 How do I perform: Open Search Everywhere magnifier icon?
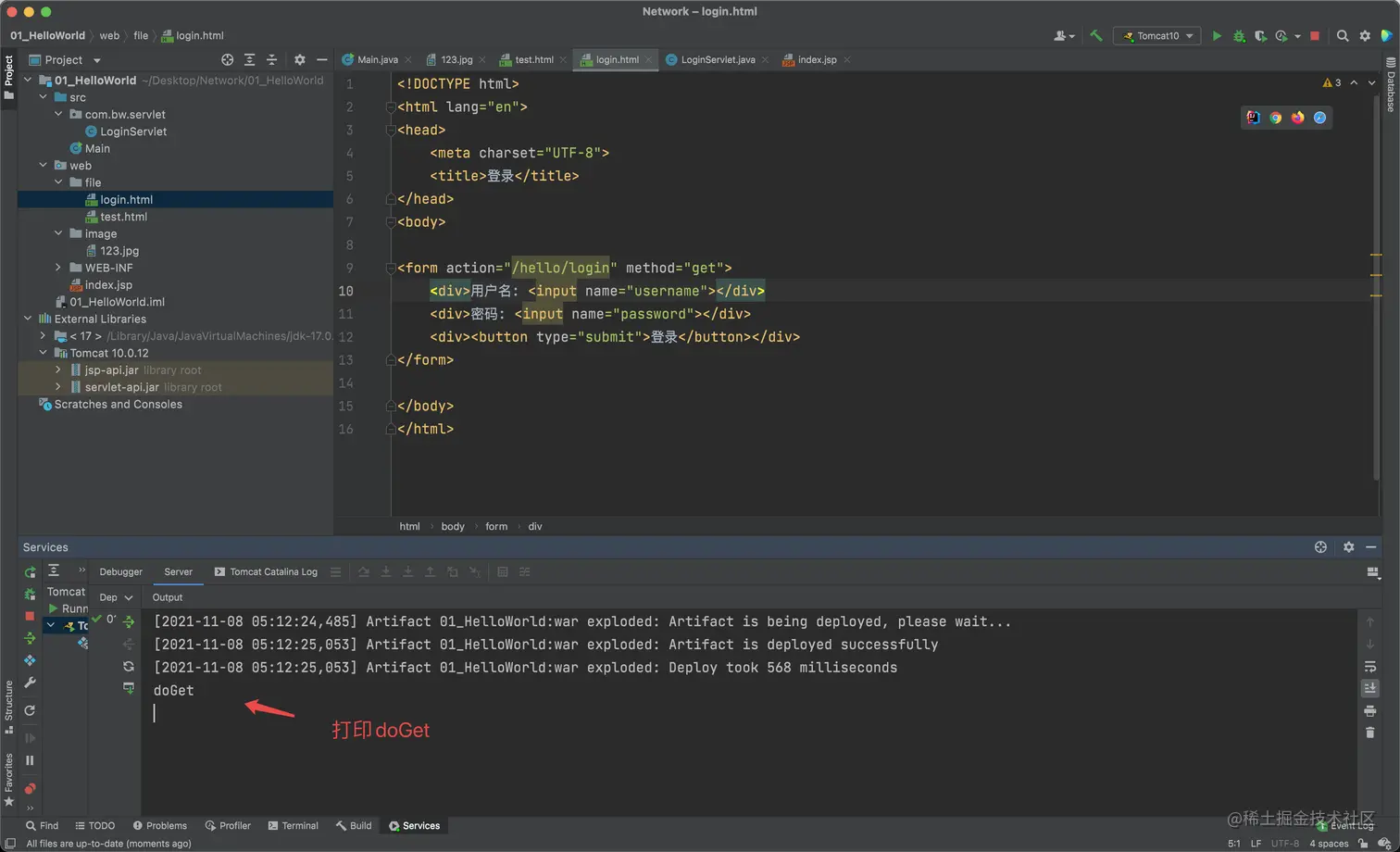point(1343,36)
